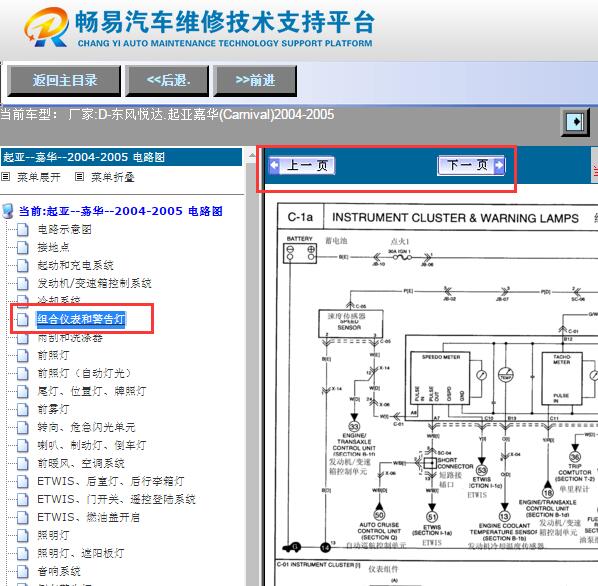Image resolution: width=598 pixels, height=586 pixels.
Task: Open the 起动和充电系统 item
Action: pyautogui.click(x=76, y=265)
